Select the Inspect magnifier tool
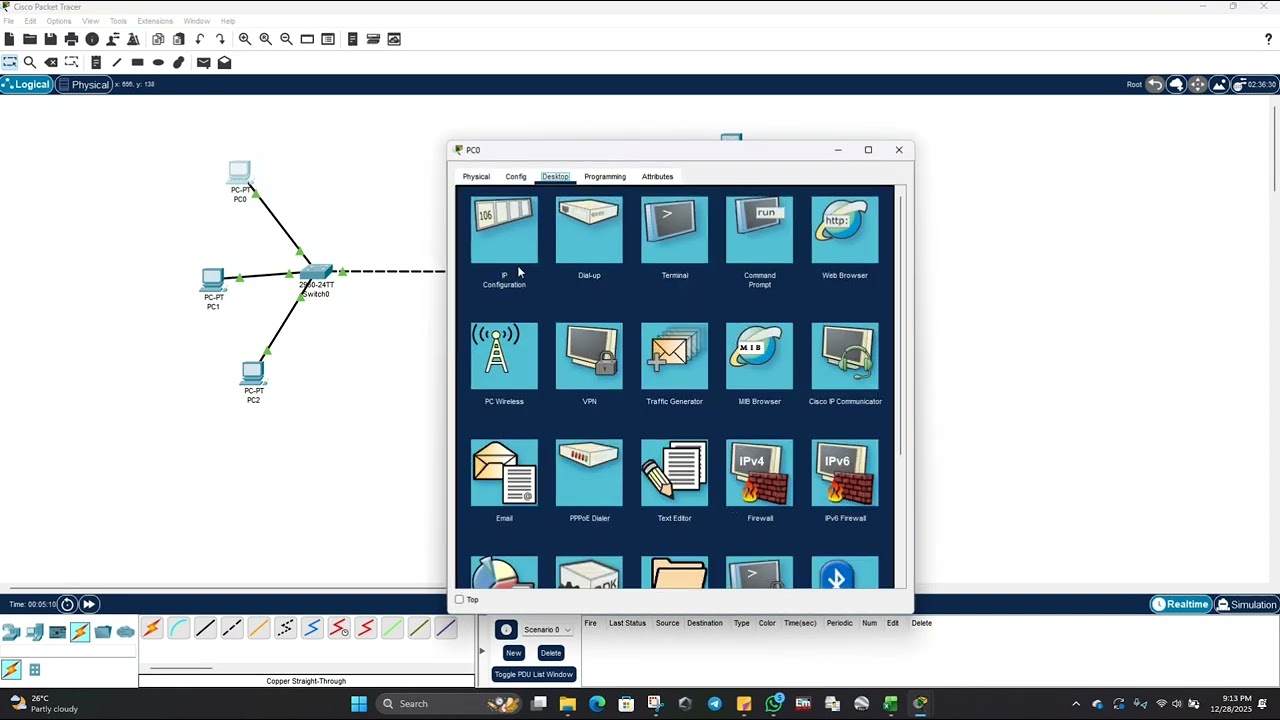Viewport: 1280px width, 720px height. (30, 62)
